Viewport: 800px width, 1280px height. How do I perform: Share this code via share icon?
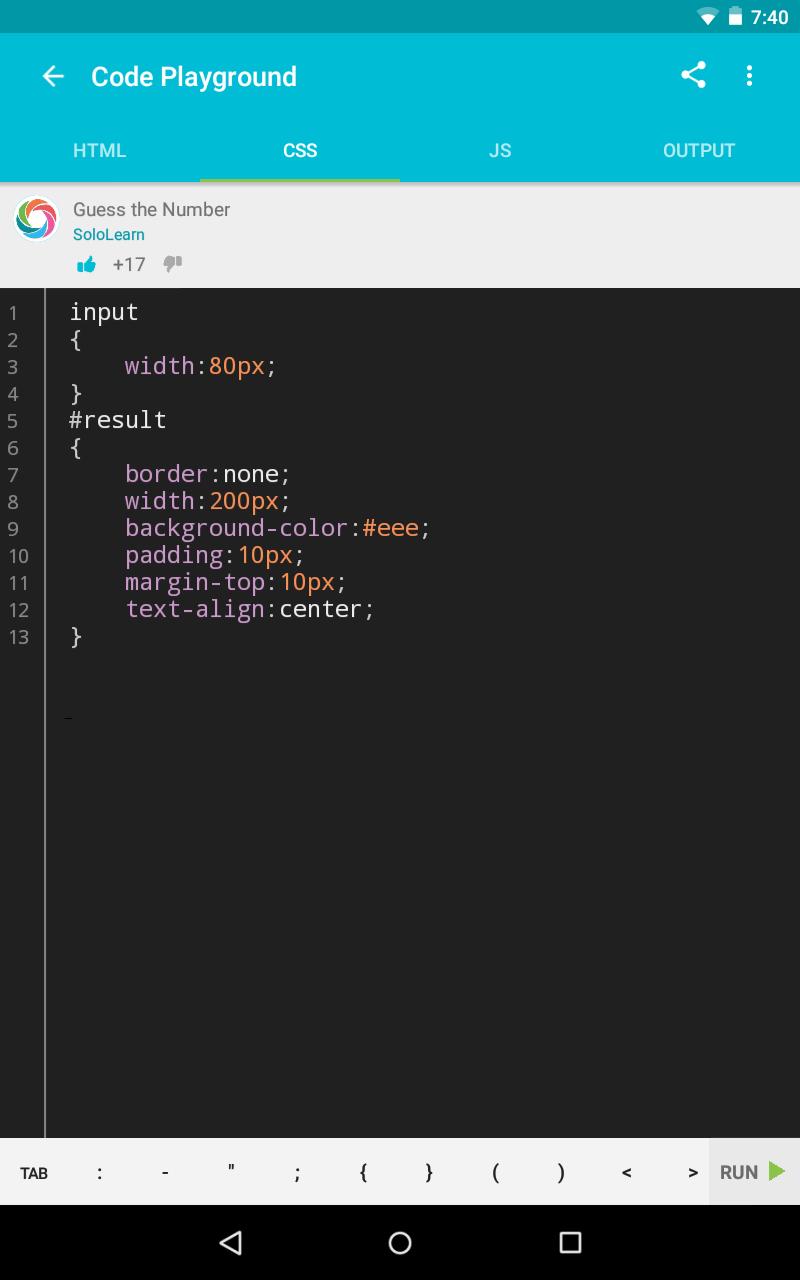pos(693,76)
